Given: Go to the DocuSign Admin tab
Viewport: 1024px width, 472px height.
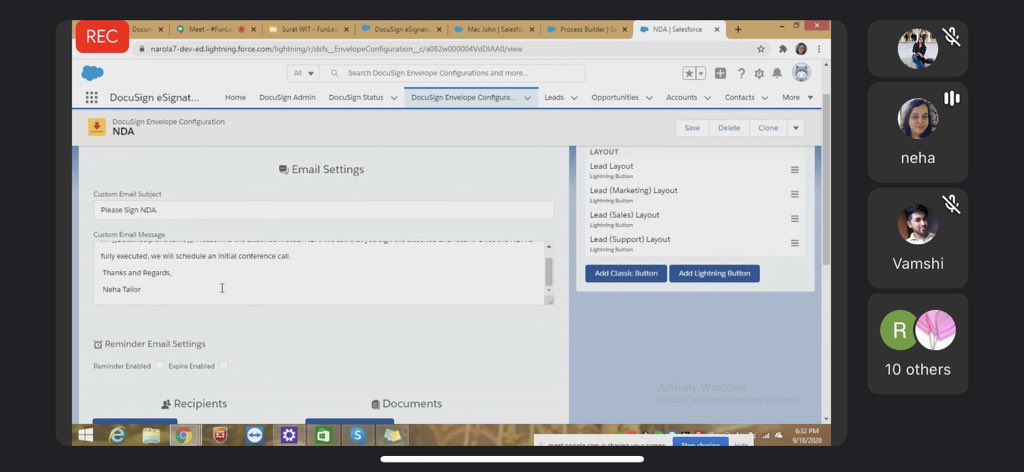Looking at the screenshot, I should coord(287,97).
